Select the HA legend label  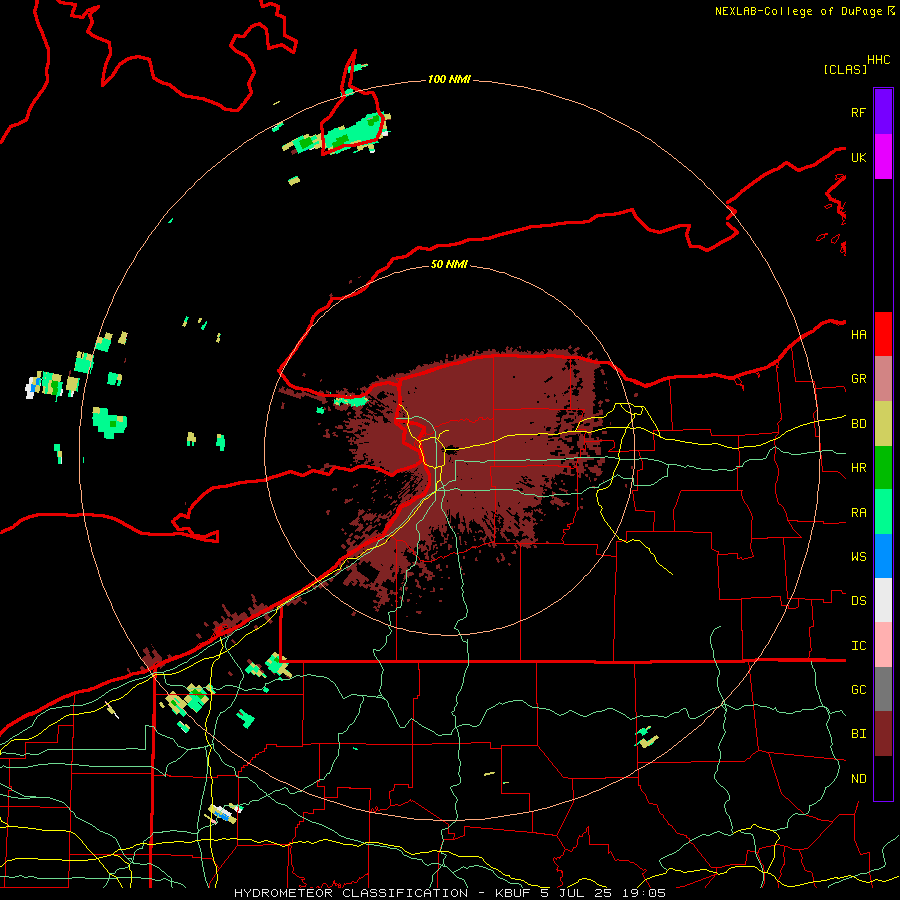[858, 335]
